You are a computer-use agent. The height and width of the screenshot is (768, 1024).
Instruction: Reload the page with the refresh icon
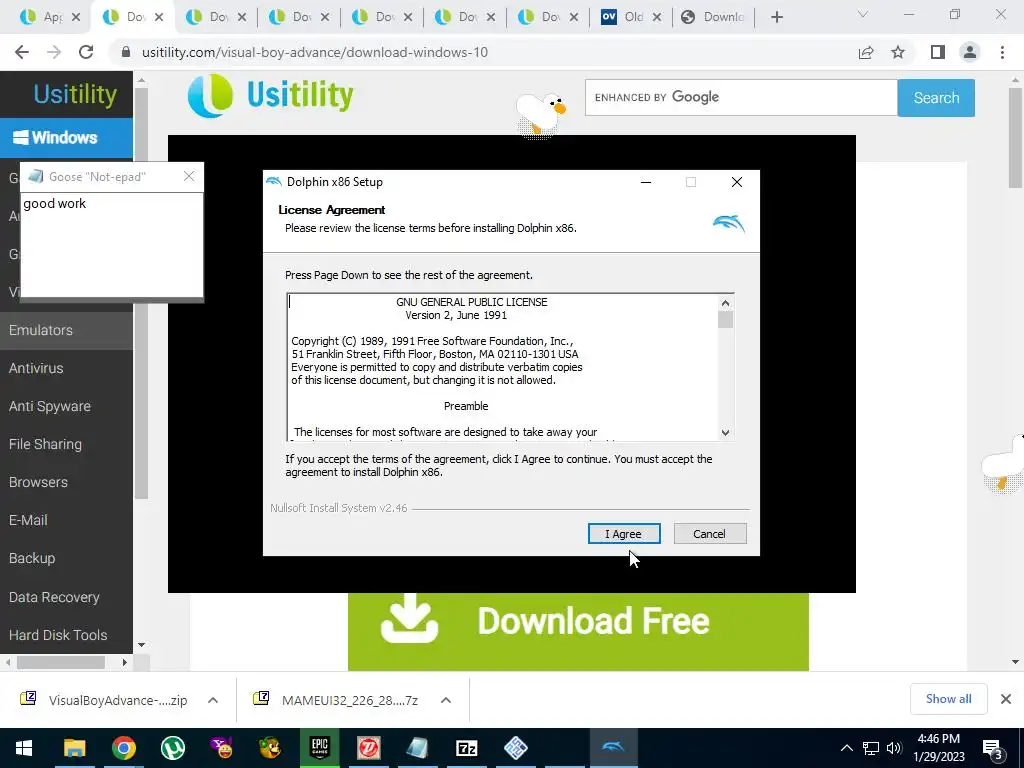click(x=86, y=52)
